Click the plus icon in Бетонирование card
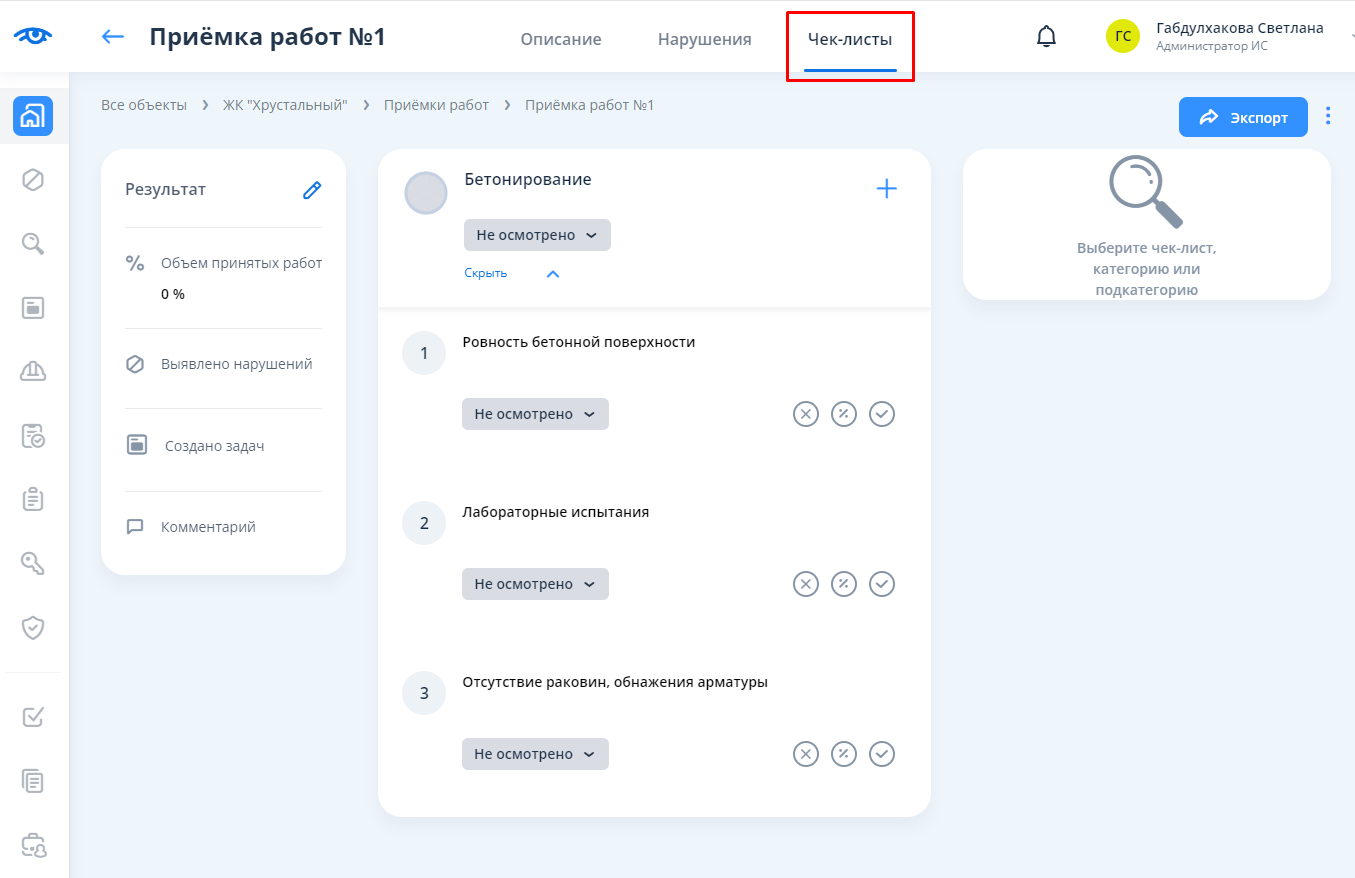 tap(886, 189)
